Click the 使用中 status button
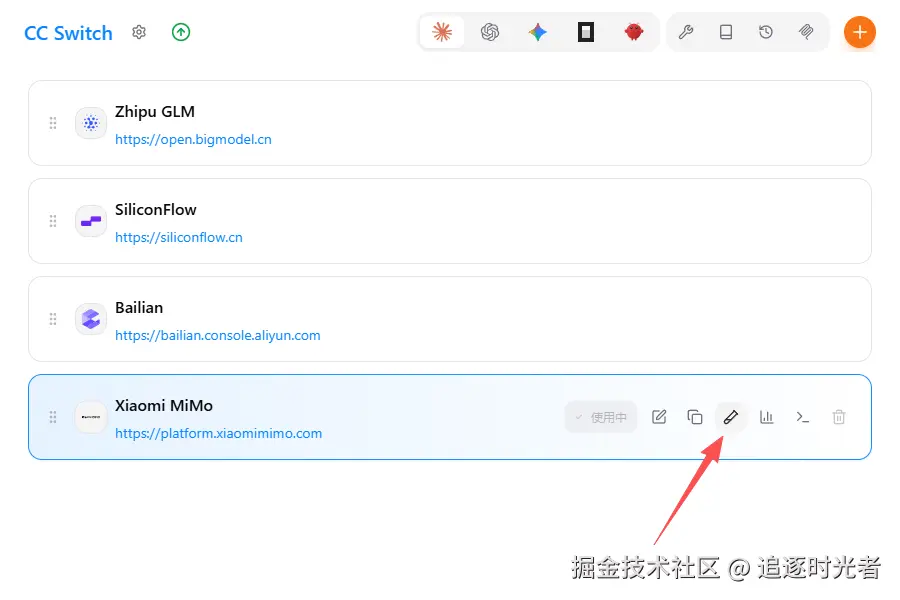This screenshot has width=900, height=600. click(x=601, y=417)
